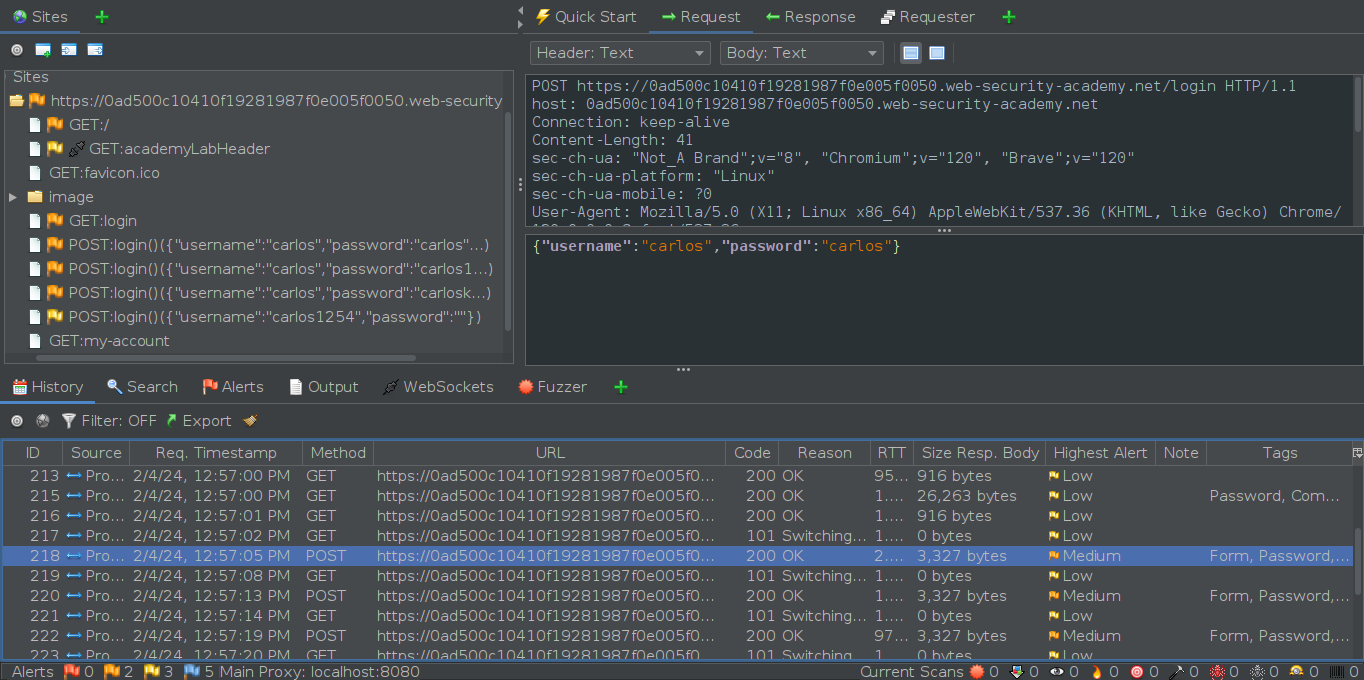Click the broom icon to clear history
The width and height of the screenshot is (1364, 680).
tap(250, 421)
